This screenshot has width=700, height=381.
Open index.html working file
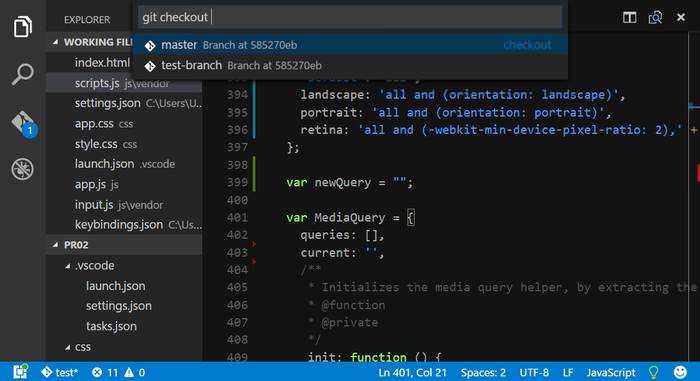(x=102, y=63)
